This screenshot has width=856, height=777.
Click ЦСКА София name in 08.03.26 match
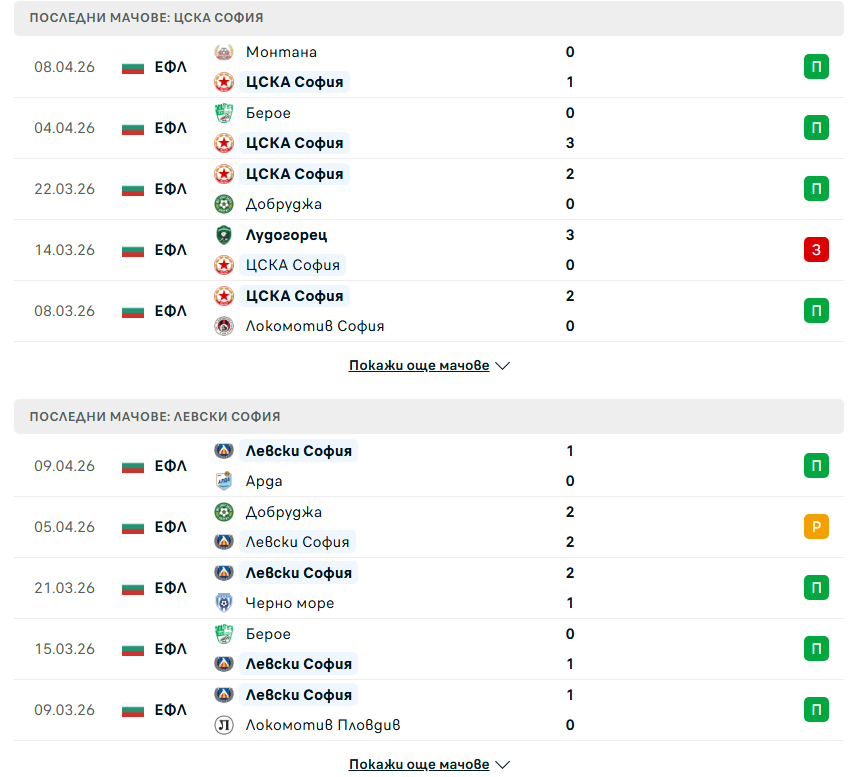[294, 296]
